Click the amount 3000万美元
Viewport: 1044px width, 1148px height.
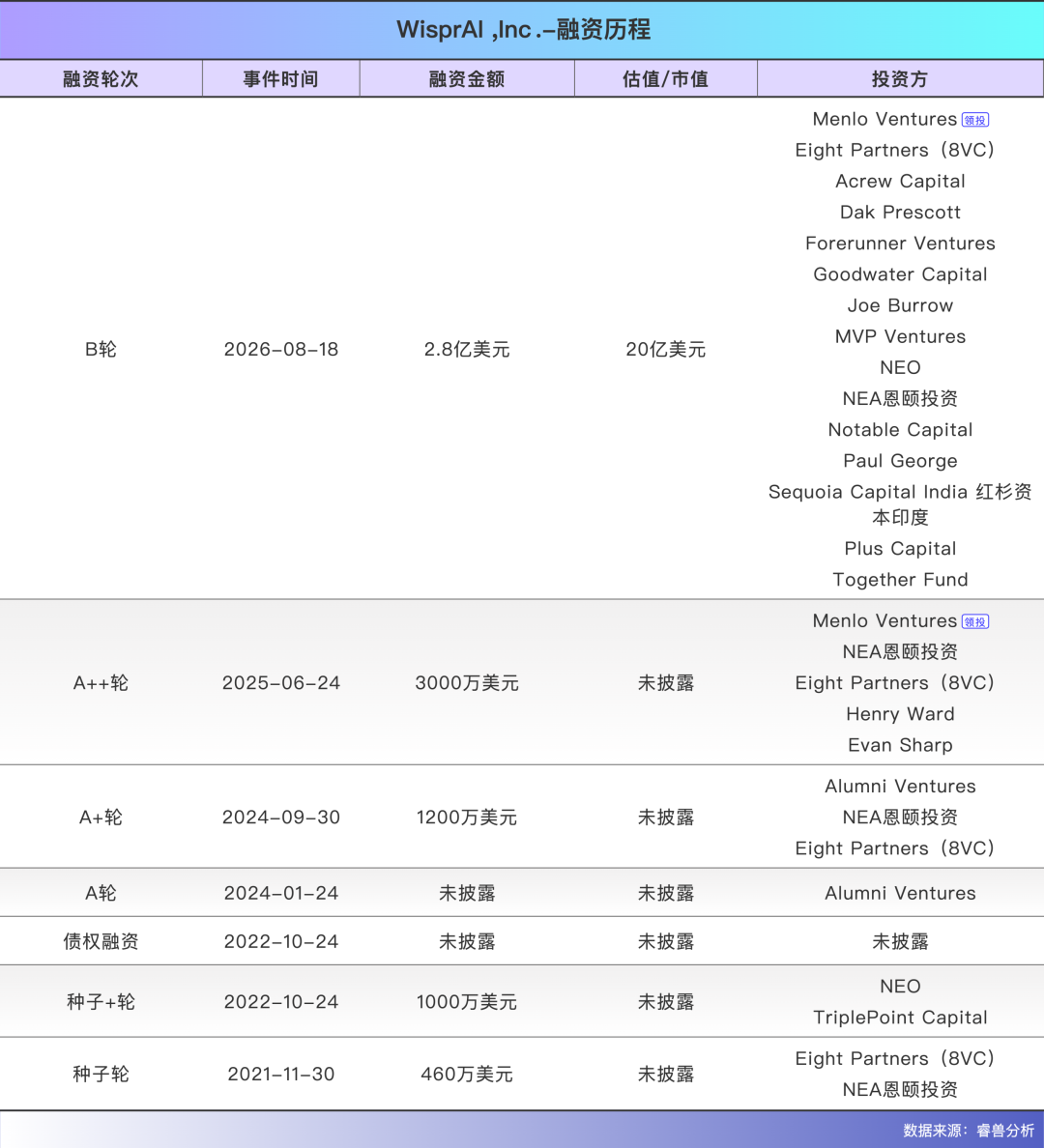click(467, 683)
